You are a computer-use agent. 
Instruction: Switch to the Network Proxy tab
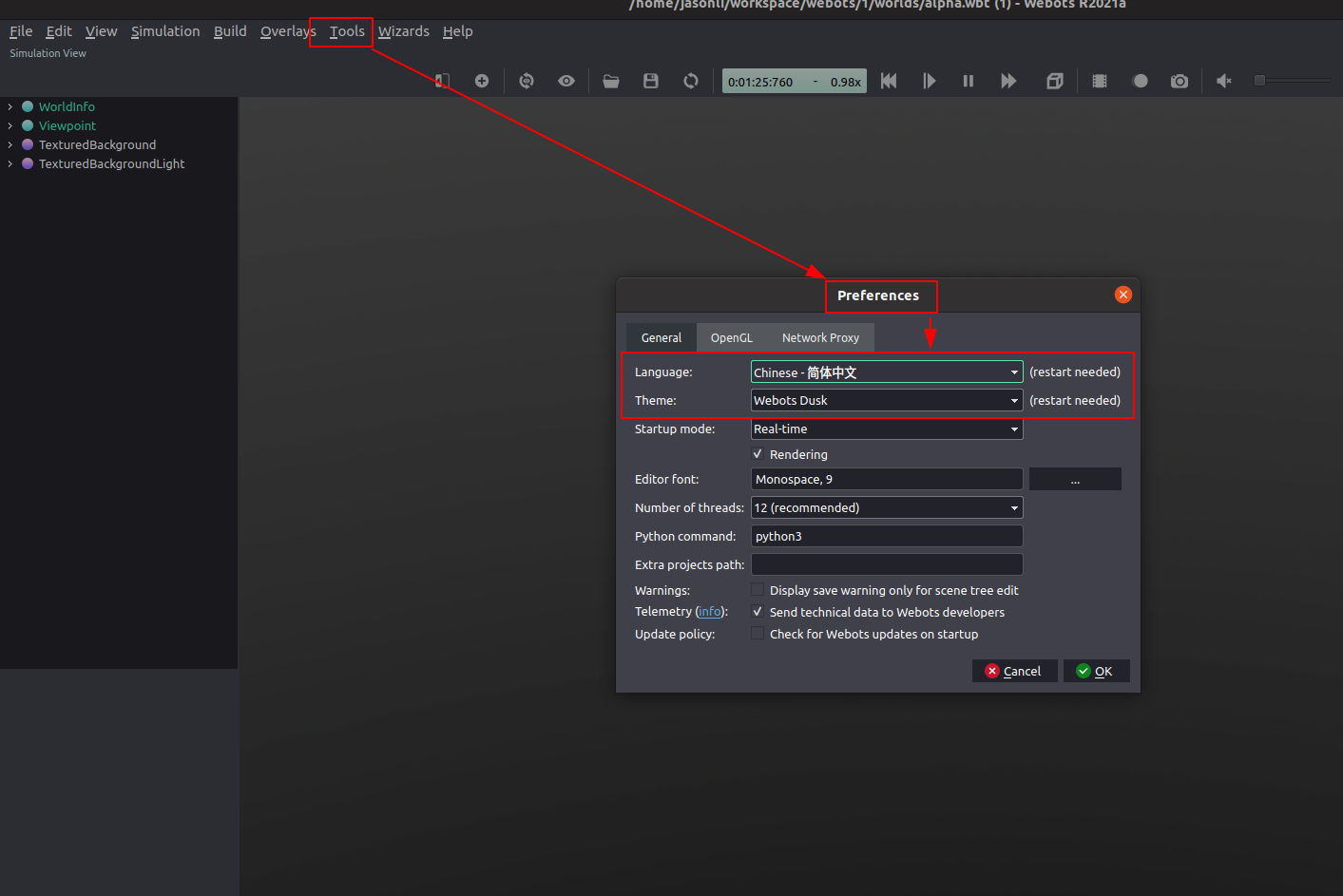tap(820, 338)
